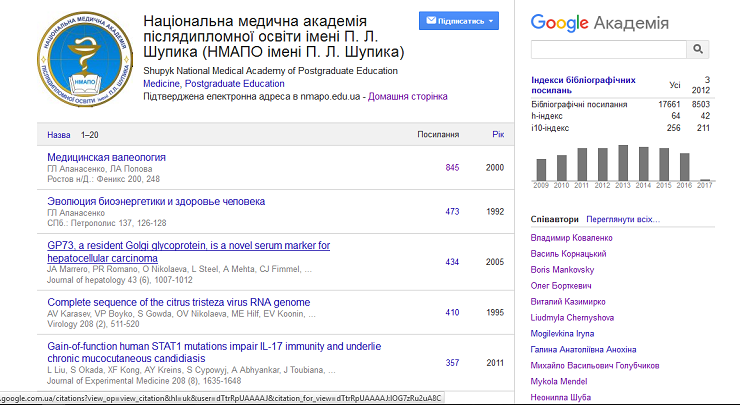Viewport: 740px width, 405px height.
Task: Click the year 2000 value
Action: coord(495,168)
